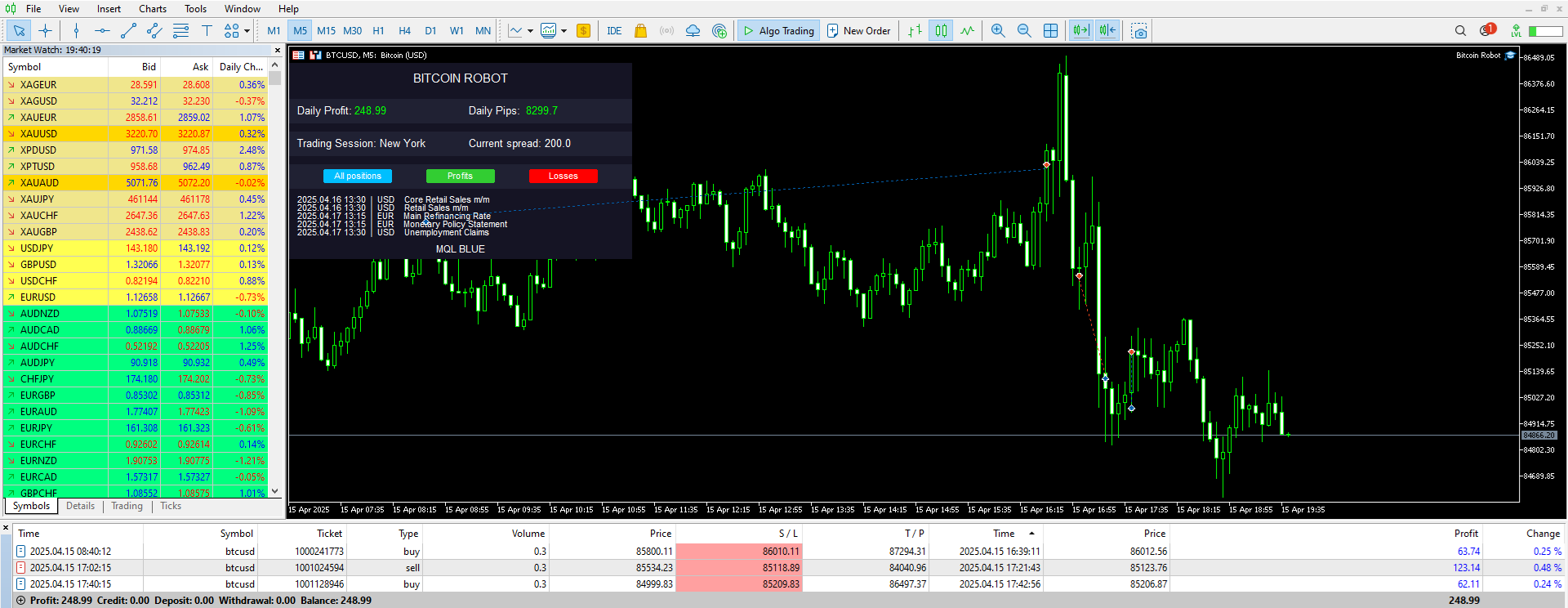The image size is (1568, 608).
Task: Open the New Order dialog
Action: tap(858, 31)
